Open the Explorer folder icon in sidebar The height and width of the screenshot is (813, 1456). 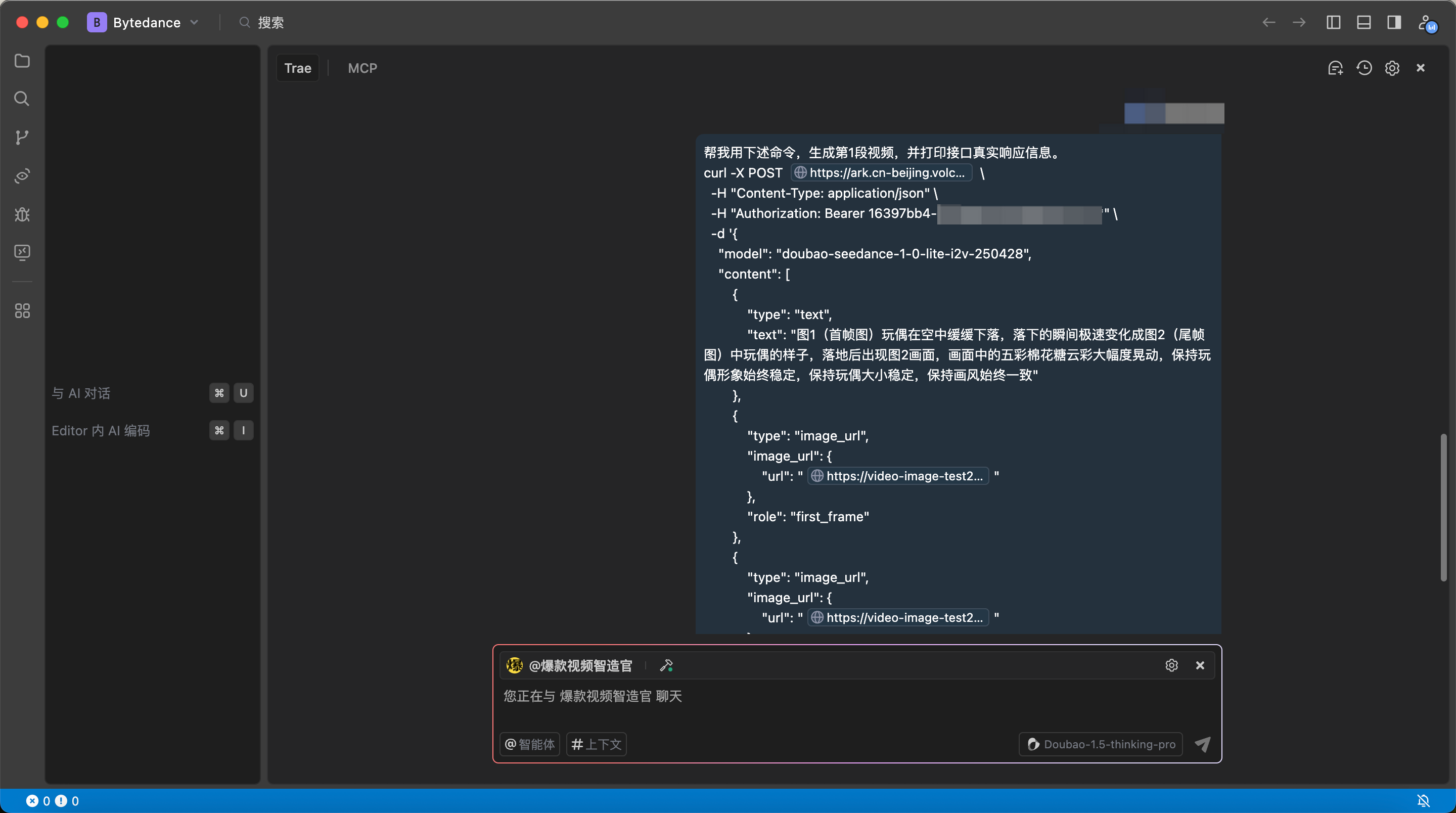(22, 61)
